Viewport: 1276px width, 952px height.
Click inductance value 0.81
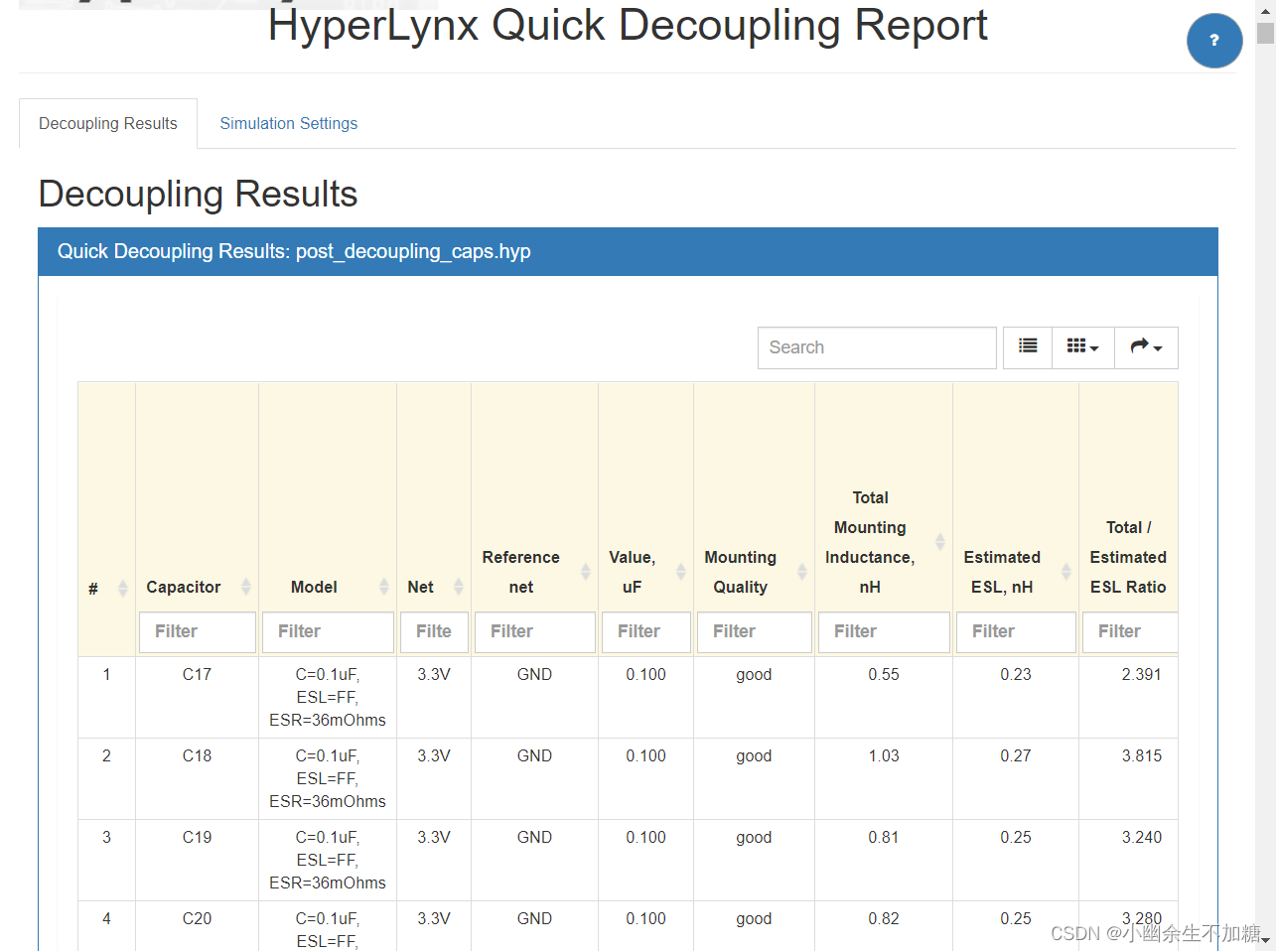click(x=884, y=837)
